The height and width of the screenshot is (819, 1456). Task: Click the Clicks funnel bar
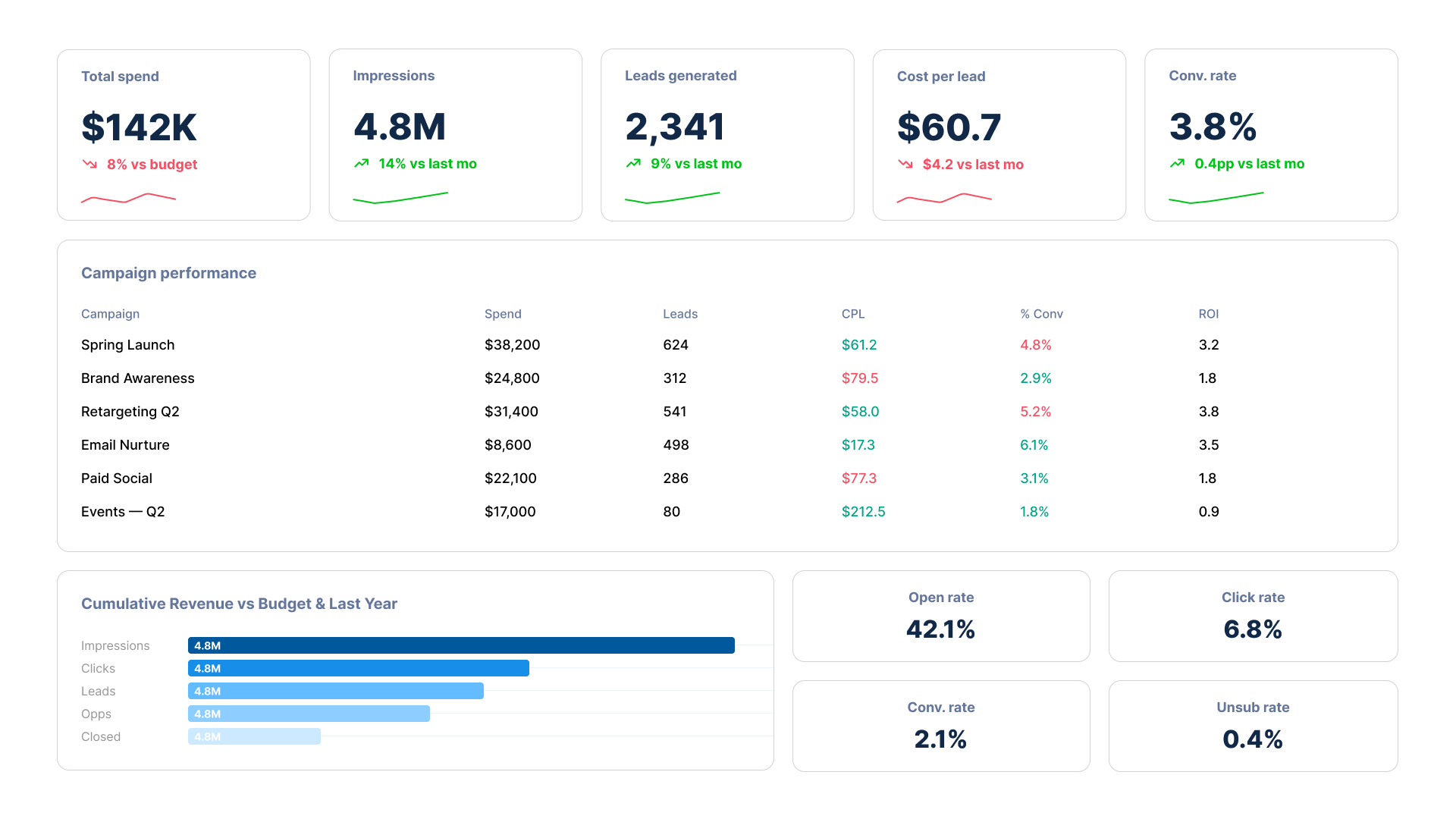(x=359, y=668)
